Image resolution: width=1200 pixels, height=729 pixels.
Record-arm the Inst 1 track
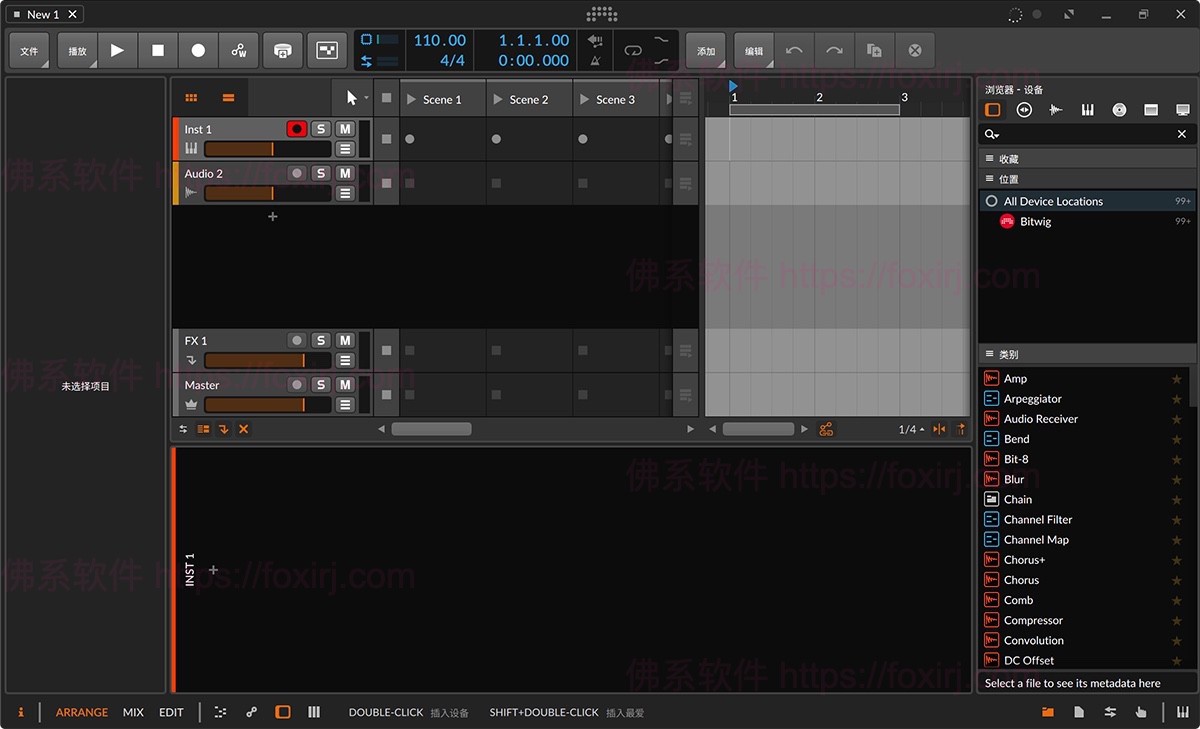pos(297,128)
